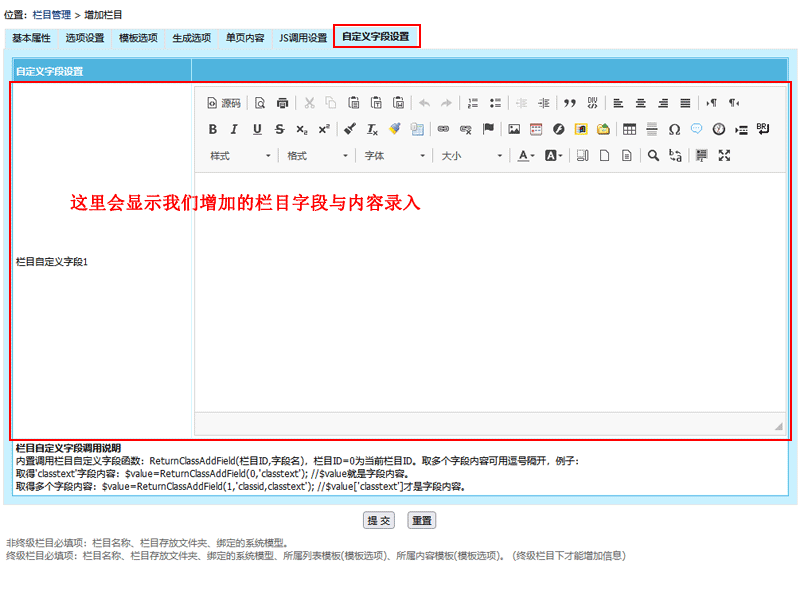The image size is (800, 599).
Task: Click the 栏目管理 breadcrumb link
Action: (52, 15)
